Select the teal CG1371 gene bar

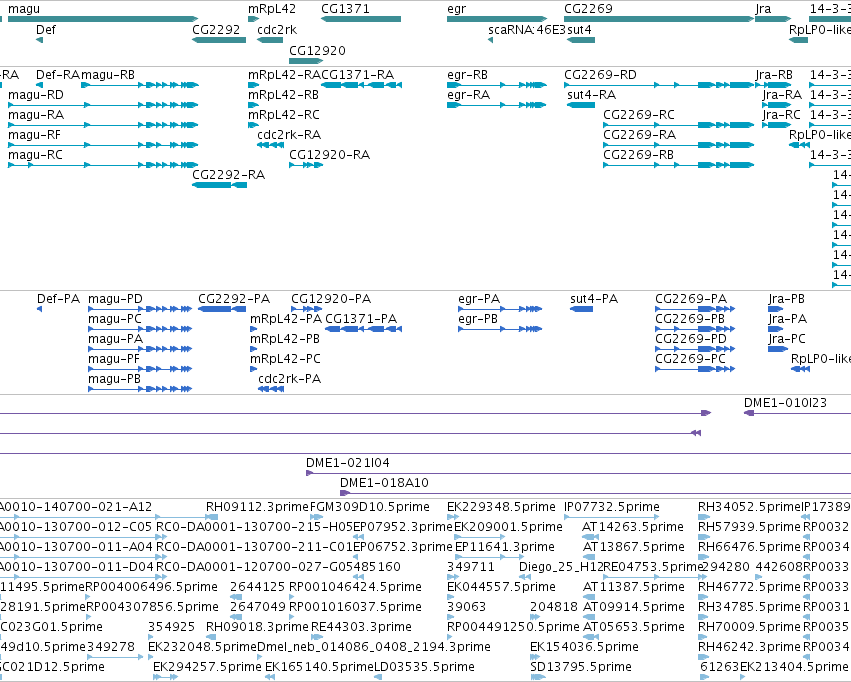[361, 19]
